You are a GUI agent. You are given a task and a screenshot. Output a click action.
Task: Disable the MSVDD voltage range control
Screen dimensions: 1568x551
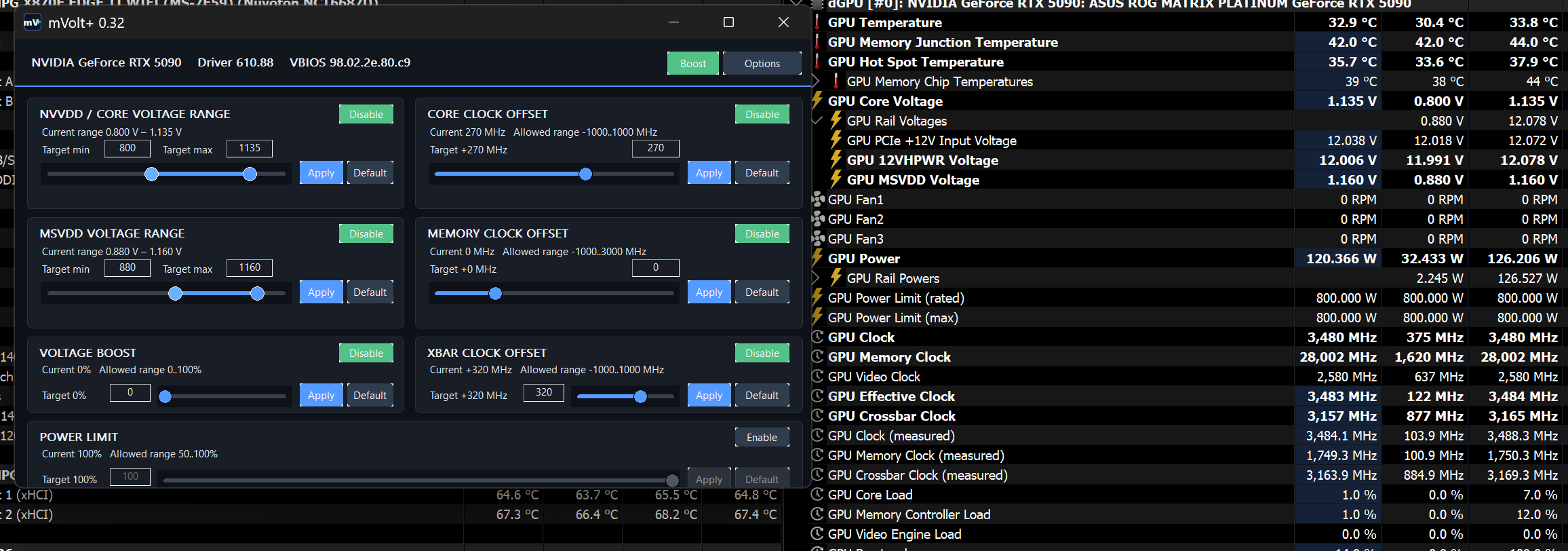(x=366, y=233)
